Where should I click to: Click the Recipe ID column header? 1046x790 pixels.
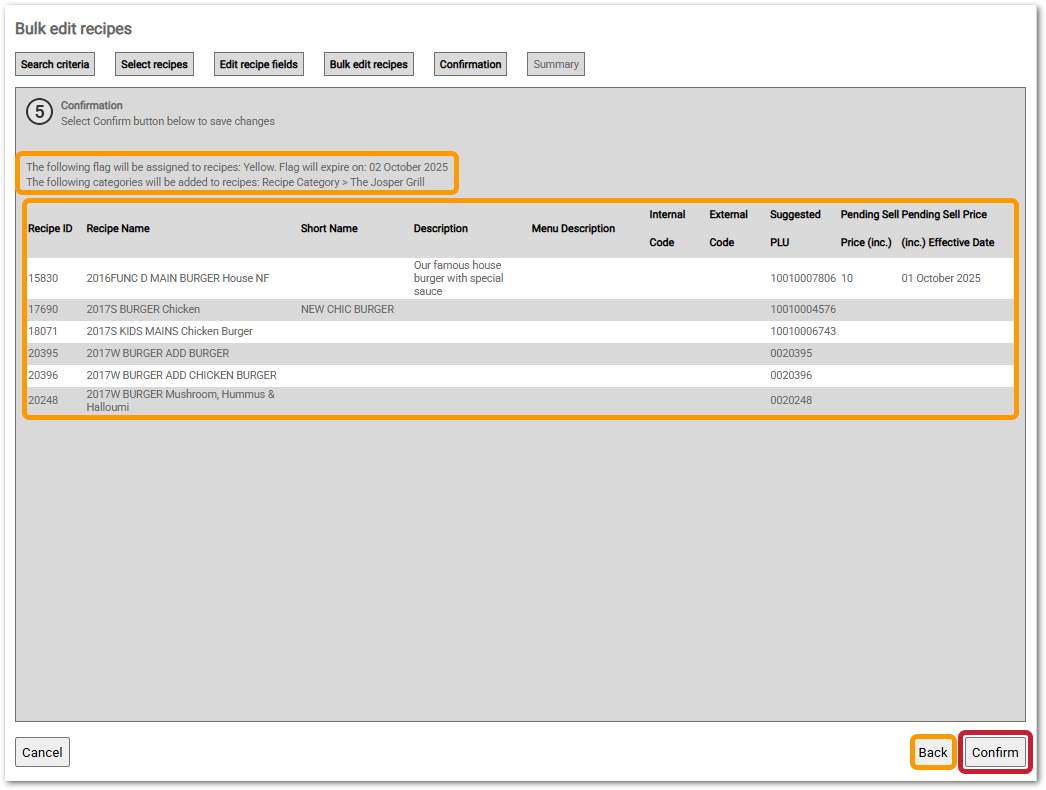point(50,228)
